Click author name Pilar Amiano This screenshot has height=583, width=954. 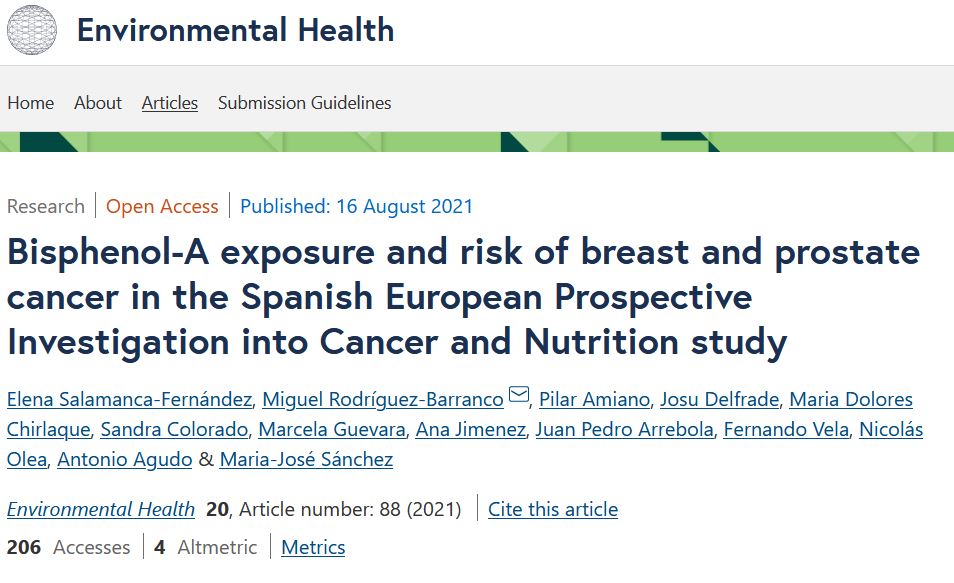[594, 400]
